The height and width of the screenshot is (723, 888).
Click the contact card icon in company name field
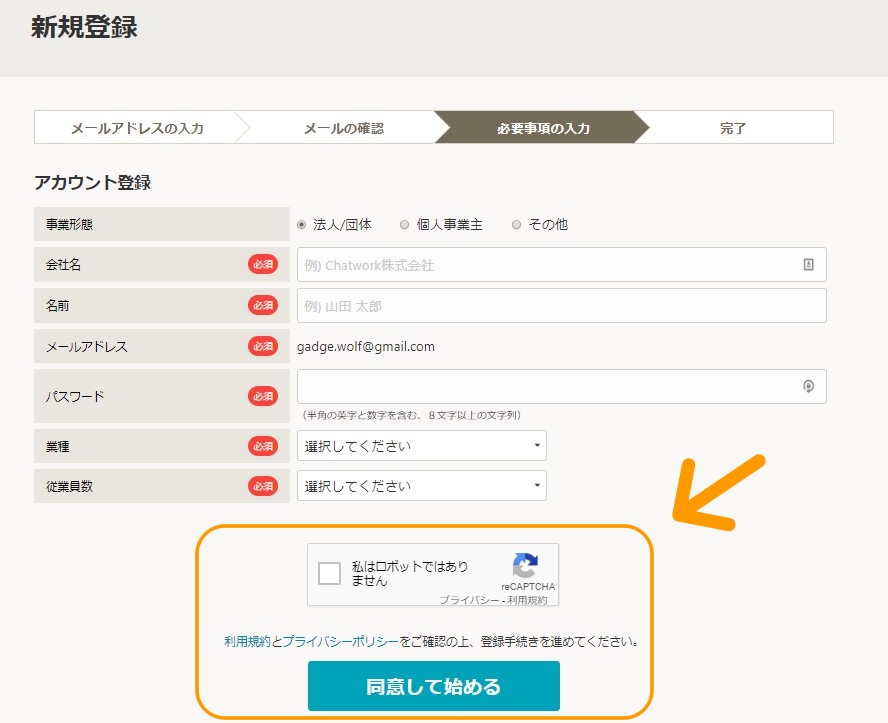808,265
